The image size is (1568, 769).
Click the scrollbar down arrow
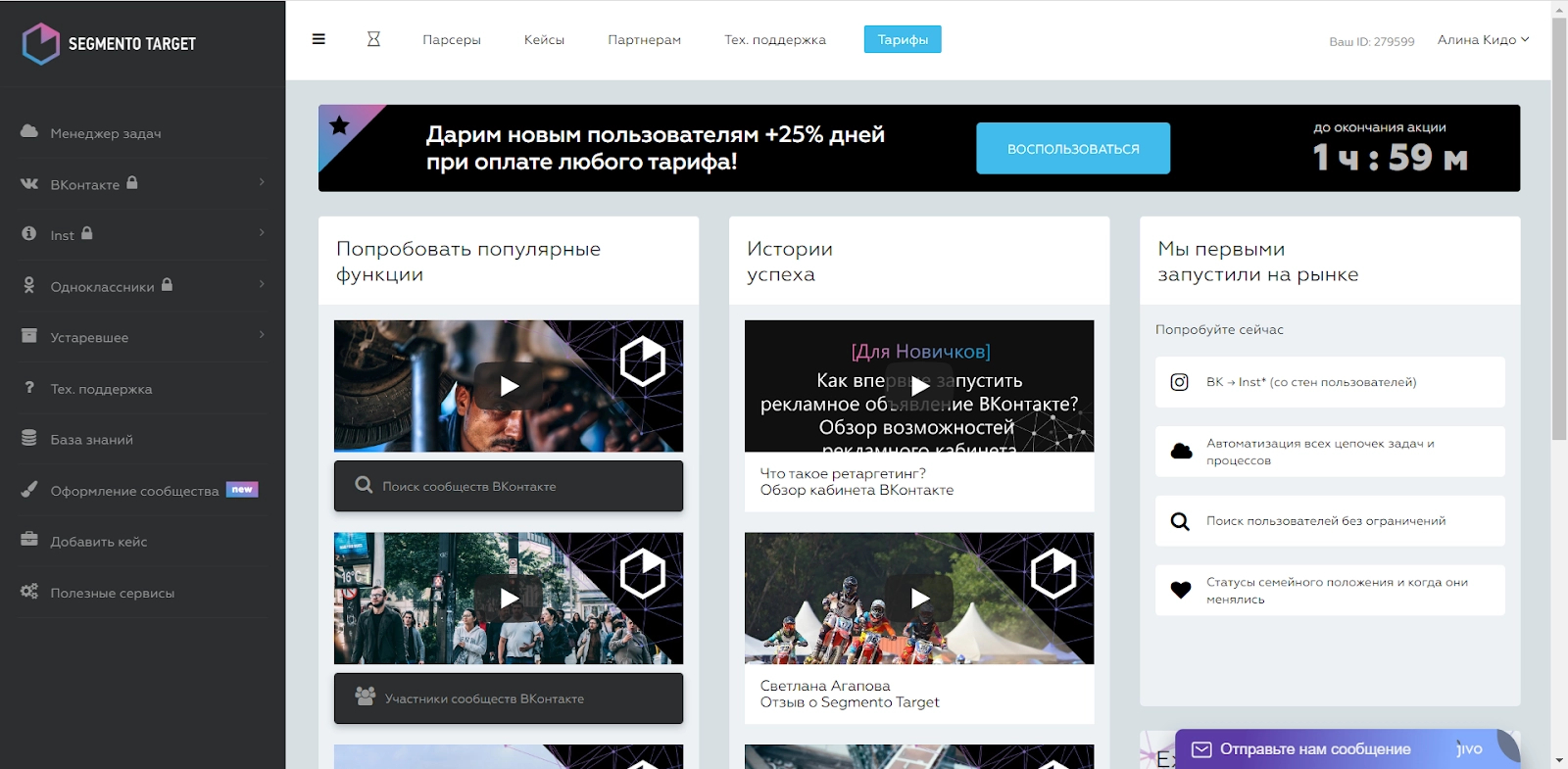coord(1559,760)
